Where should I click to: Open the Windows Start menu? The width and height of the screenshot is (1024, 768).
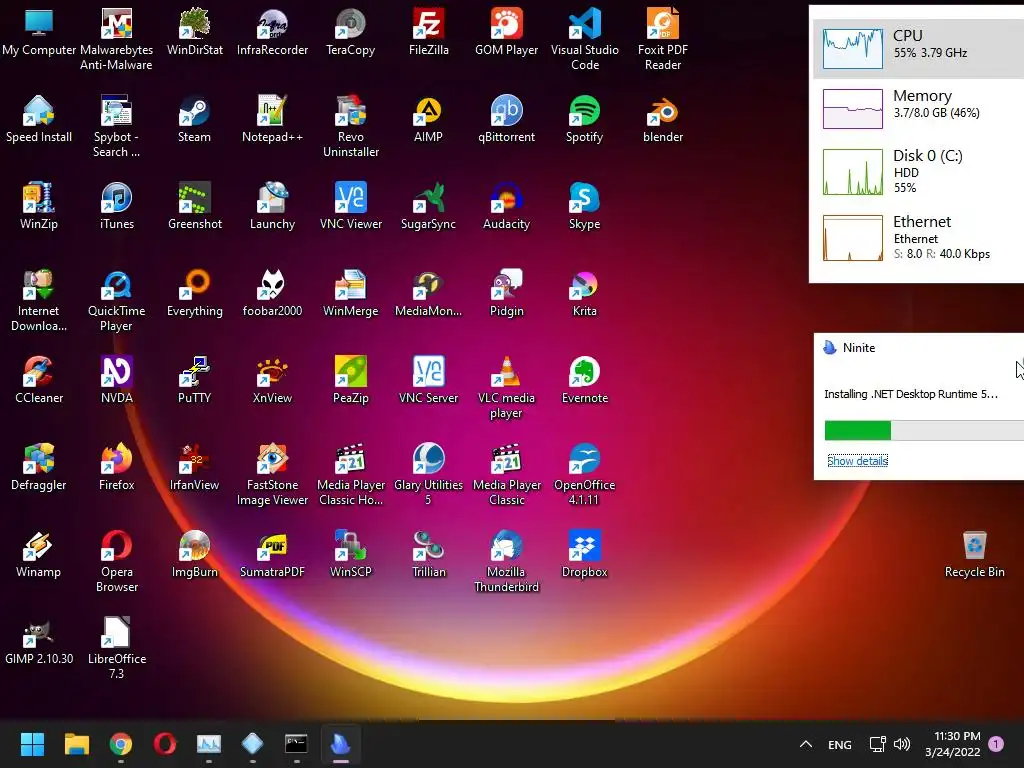32,744
